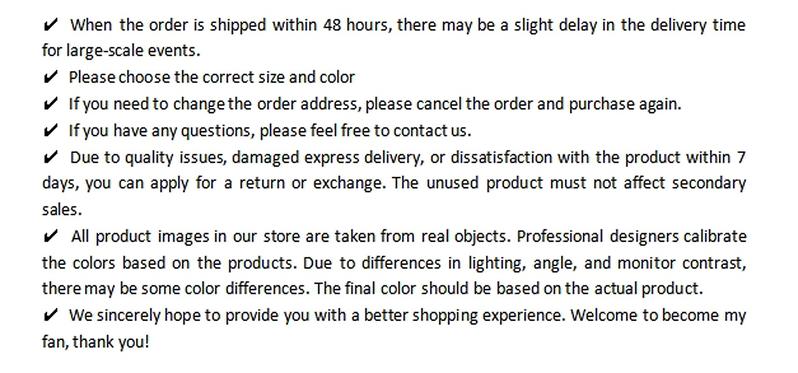The image size is (798, 373).
Task: Click the phrase 'return or exchange'
Action: click(312, 183)
